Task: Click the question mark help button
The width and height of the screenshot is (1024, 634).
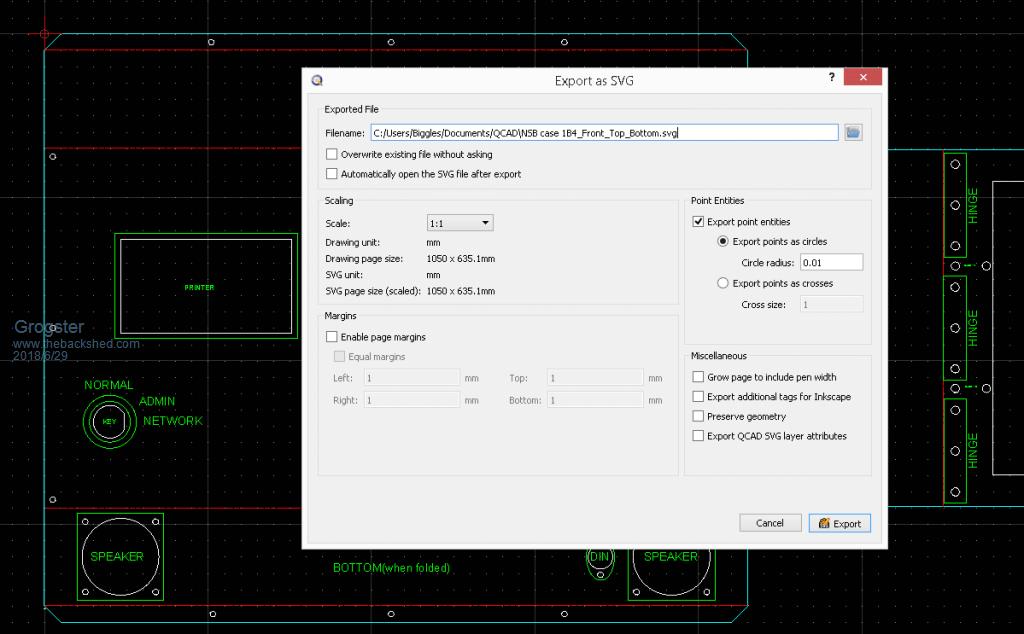Action: click(x=831, y=77)
